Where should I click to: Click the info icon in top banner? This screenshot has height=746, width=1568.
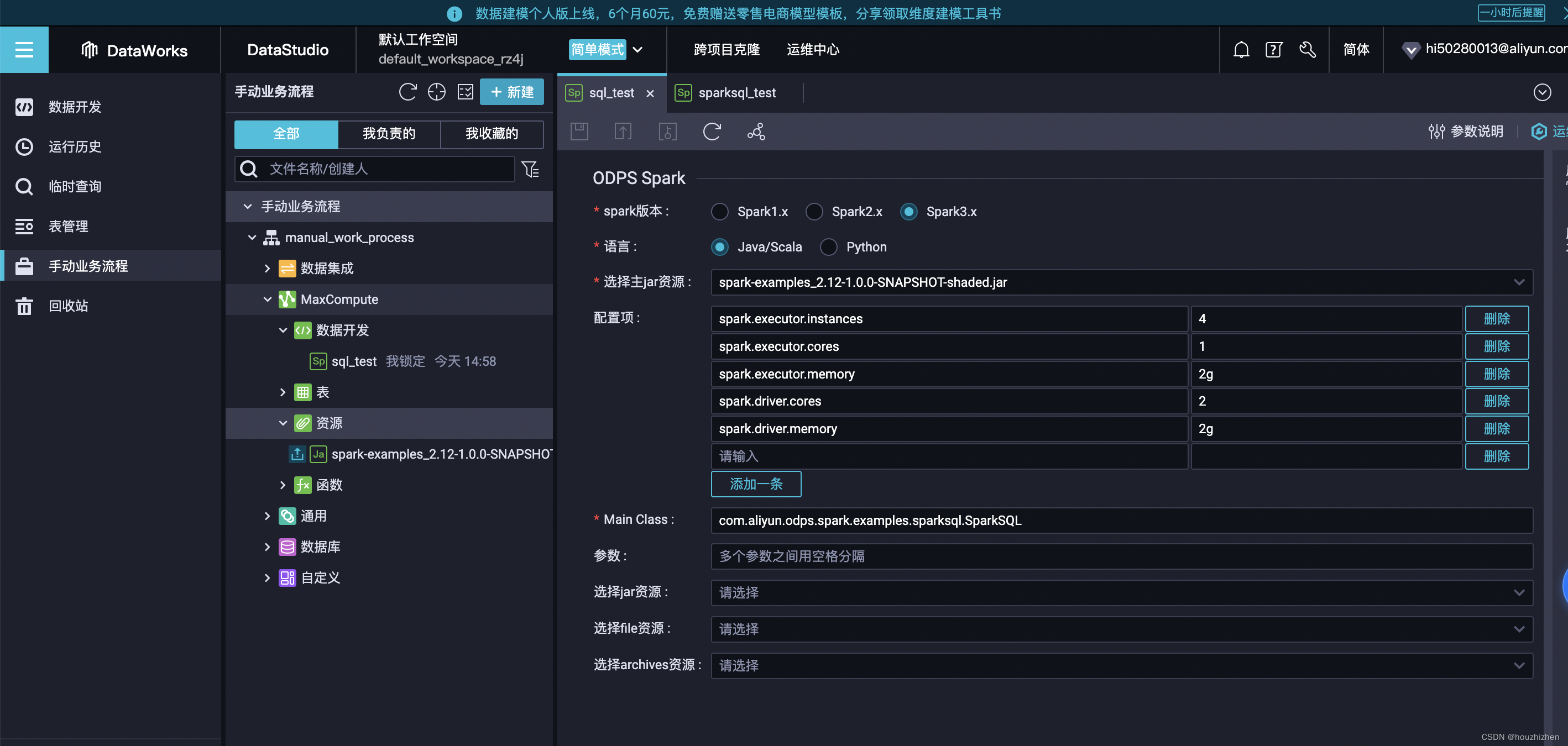tap(454, 13)
